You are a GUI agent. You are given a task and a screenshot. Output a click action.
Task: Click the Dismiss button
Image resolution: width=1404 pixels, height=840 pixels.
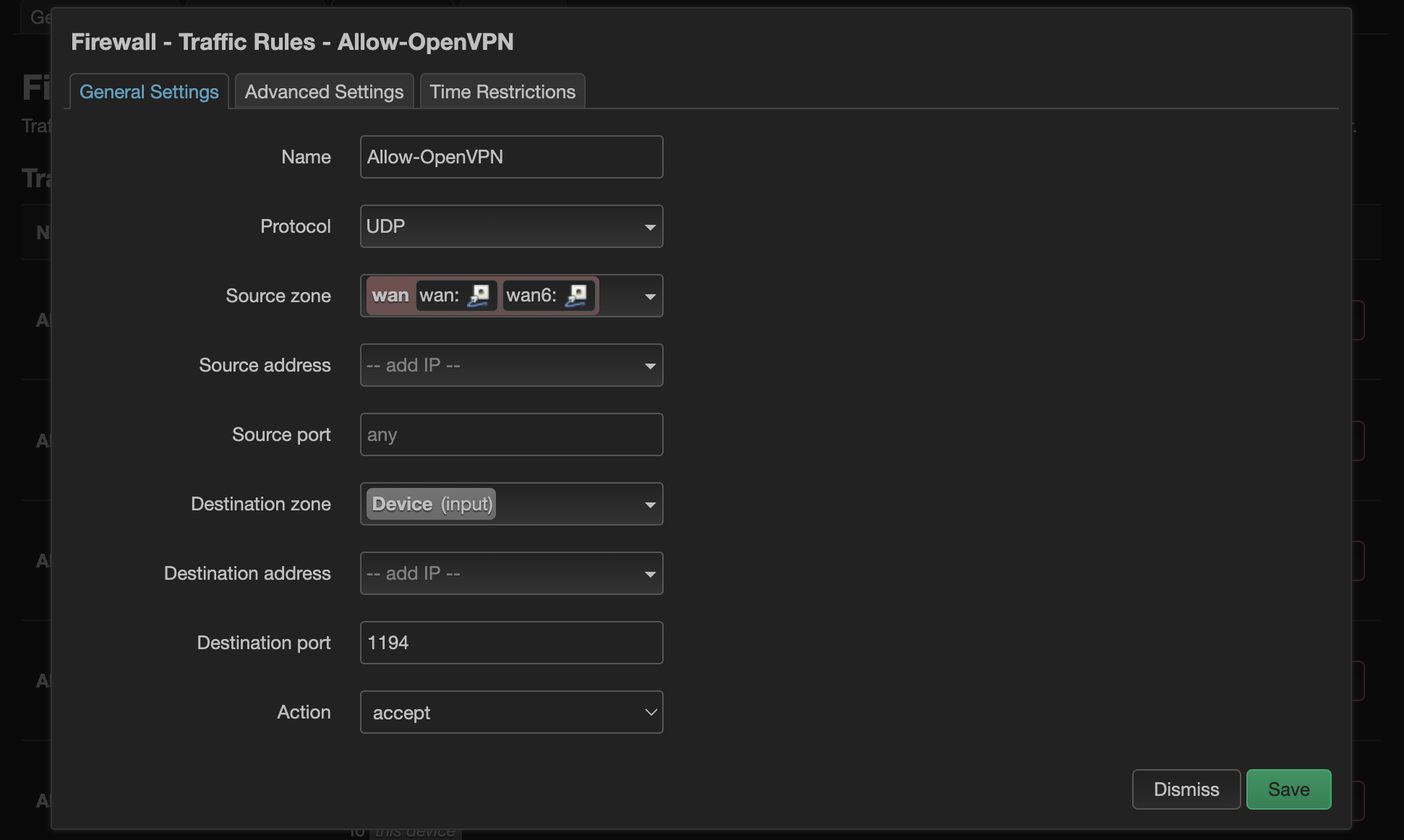[1186, 789]
